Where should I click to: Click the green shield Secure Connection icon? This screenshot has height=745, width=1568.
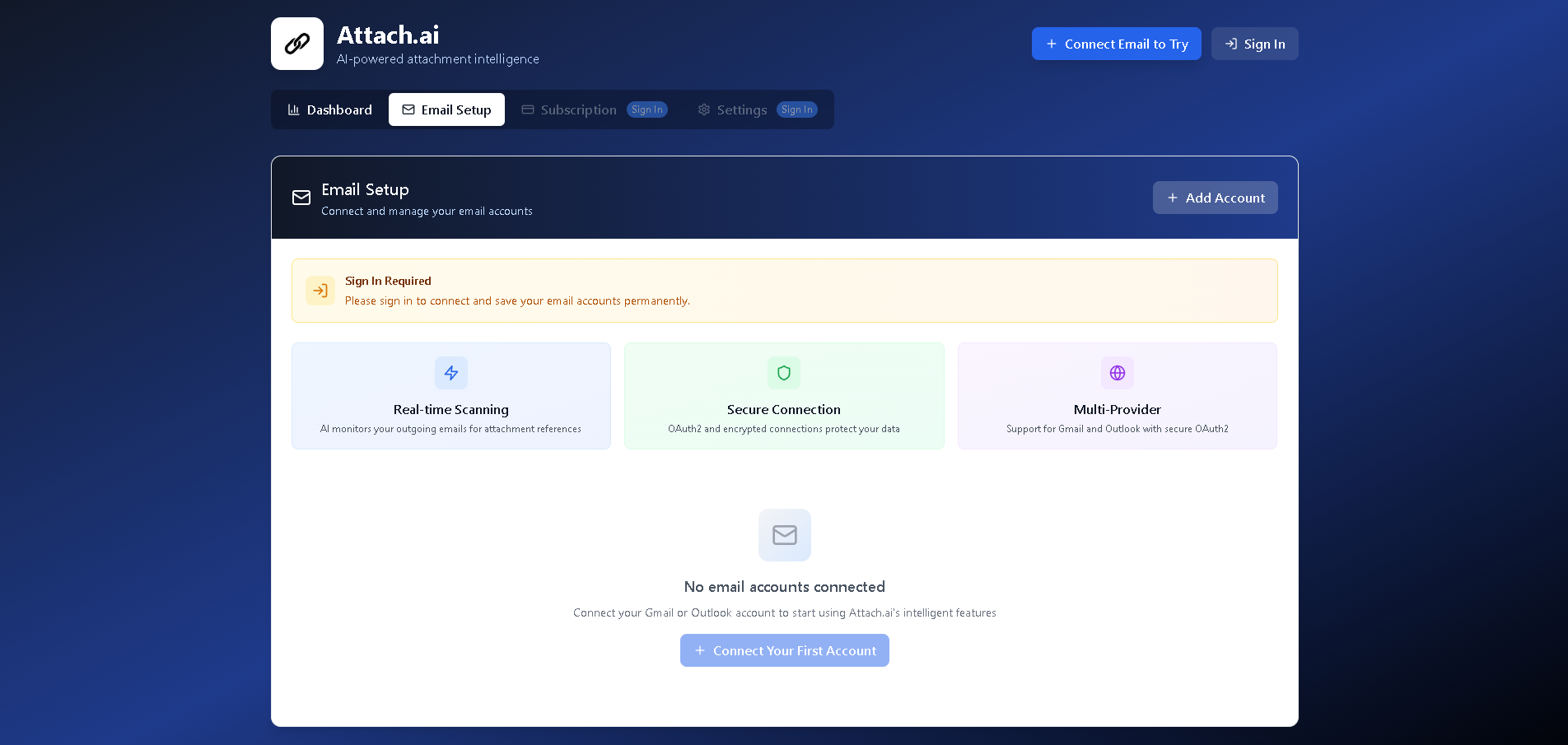click(x=784, y=373)
